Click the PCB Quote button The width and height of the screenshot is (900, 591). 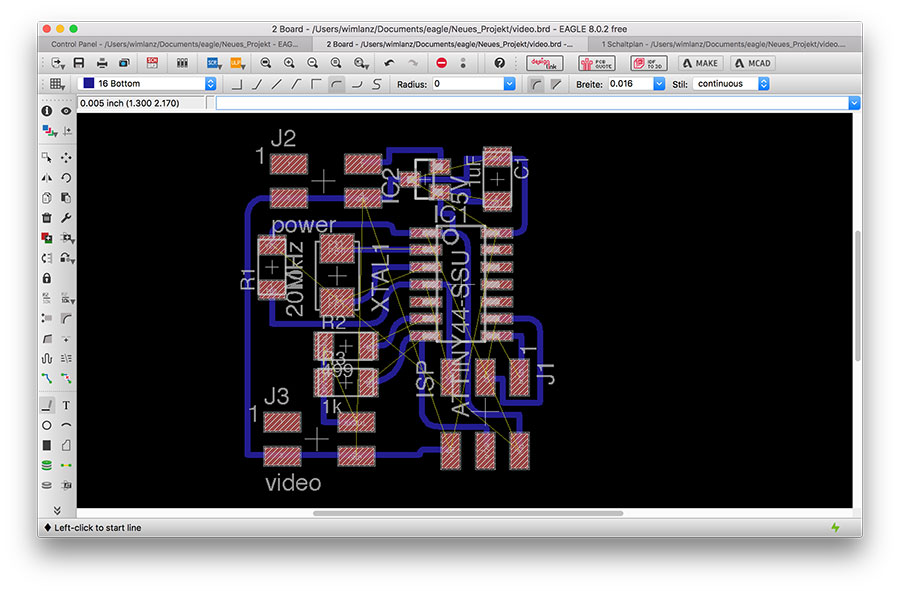click(597, 63)
